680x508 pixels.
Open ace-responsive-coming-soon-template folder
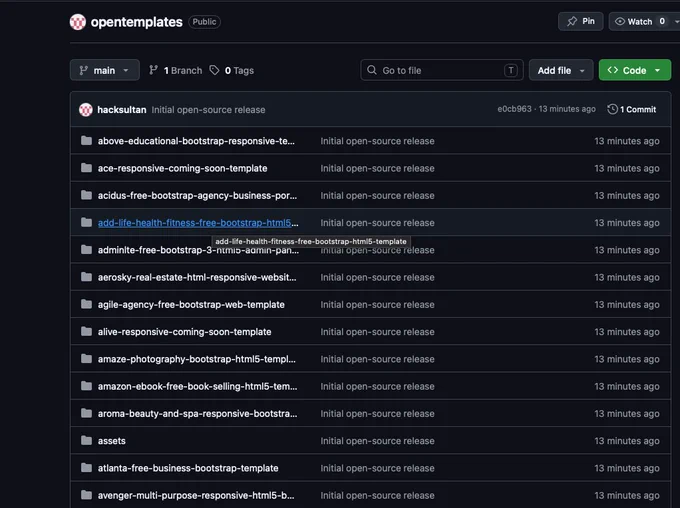(183, 168)
